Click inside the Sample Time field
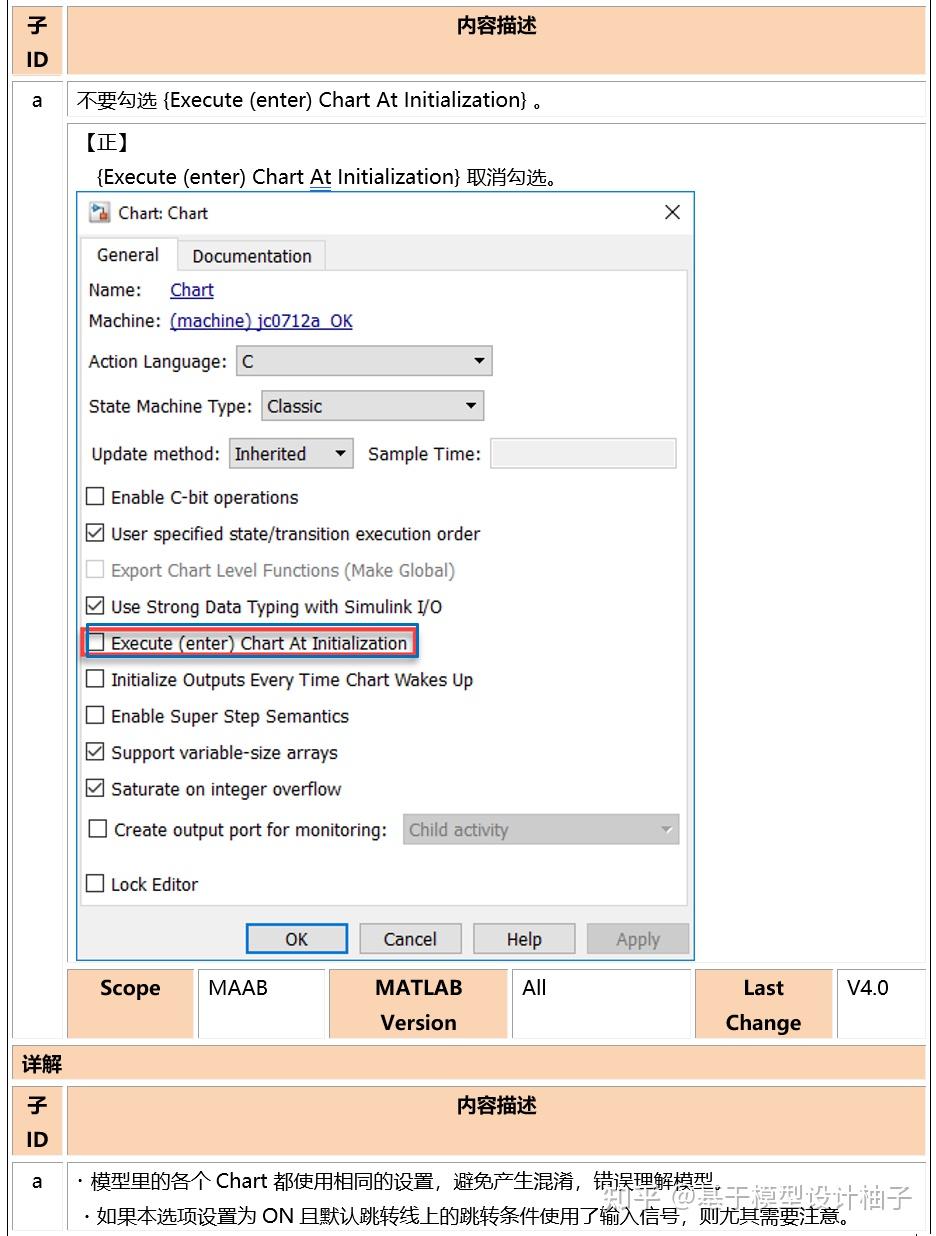Screen dimensions: 936x1236 pyautogui.click(x=583, y=453)
